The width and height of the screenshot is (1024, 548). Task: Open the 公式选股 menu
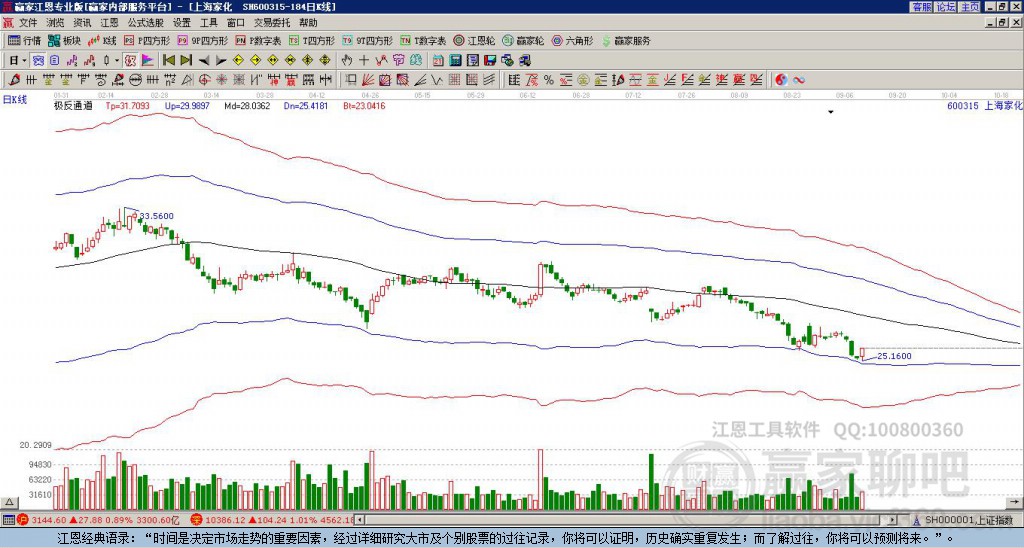point(146,23)
